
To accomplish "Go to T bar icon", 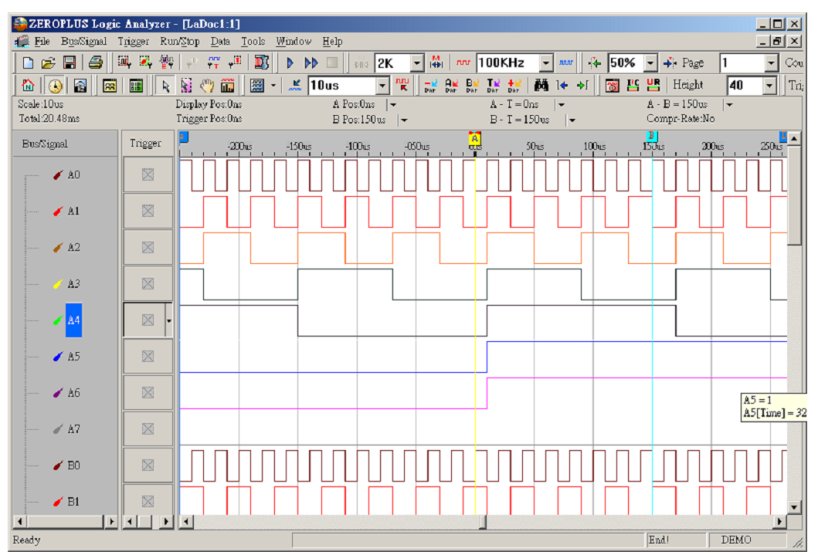I will tap(493, 85).
